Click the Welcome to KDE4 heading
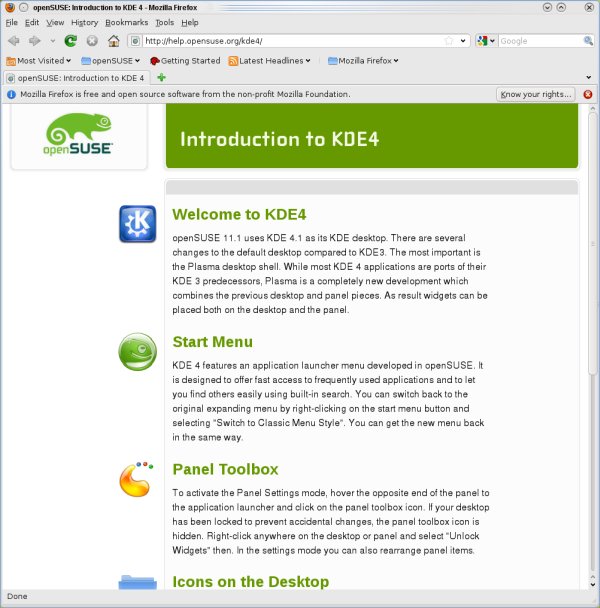The image size is (600, 608). [x=239, y=214]
